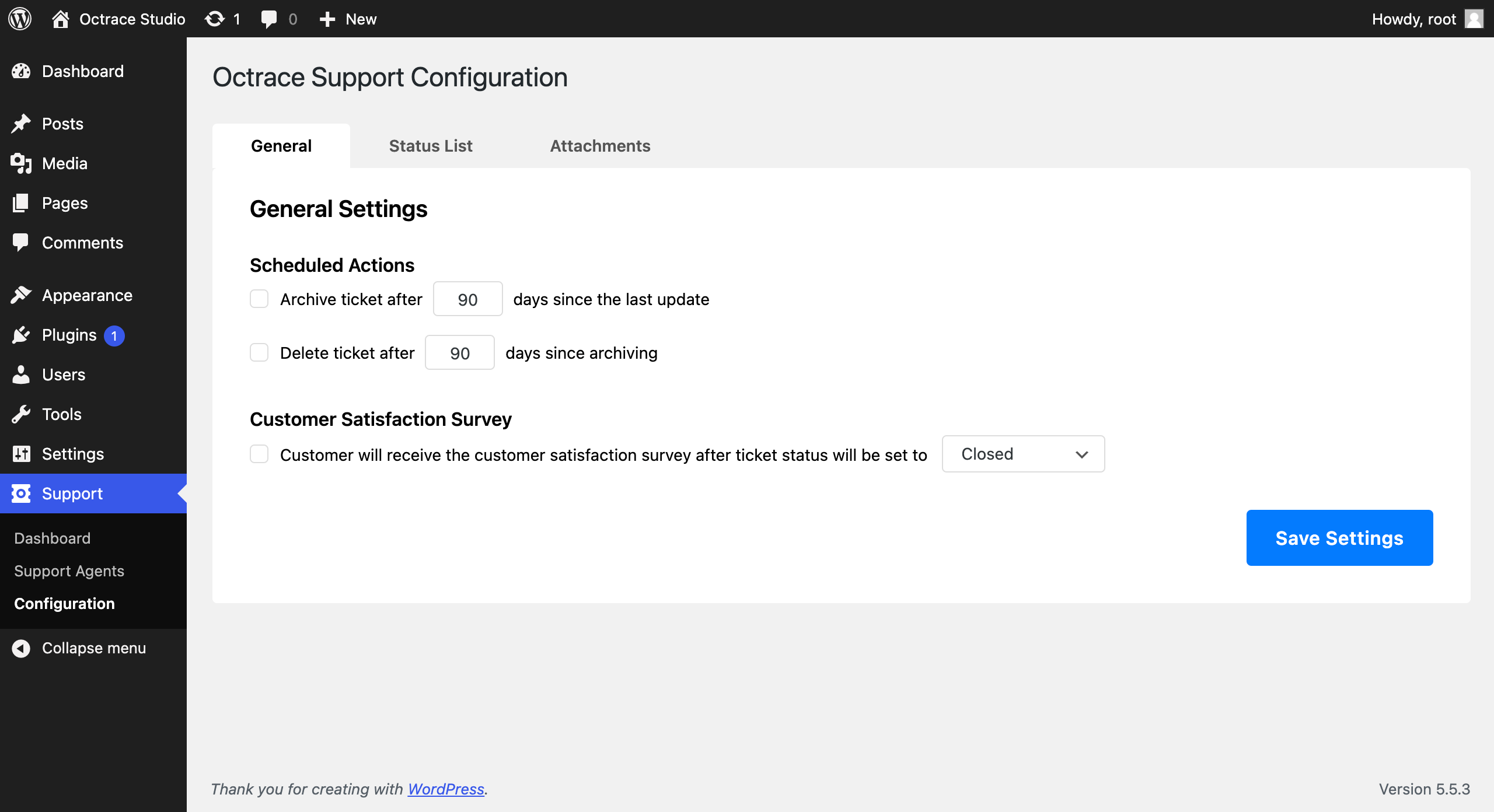1494x812 pixels.
Task: Switch to Attachments tab
Action: pyautogui.click(x=600, y=145)
